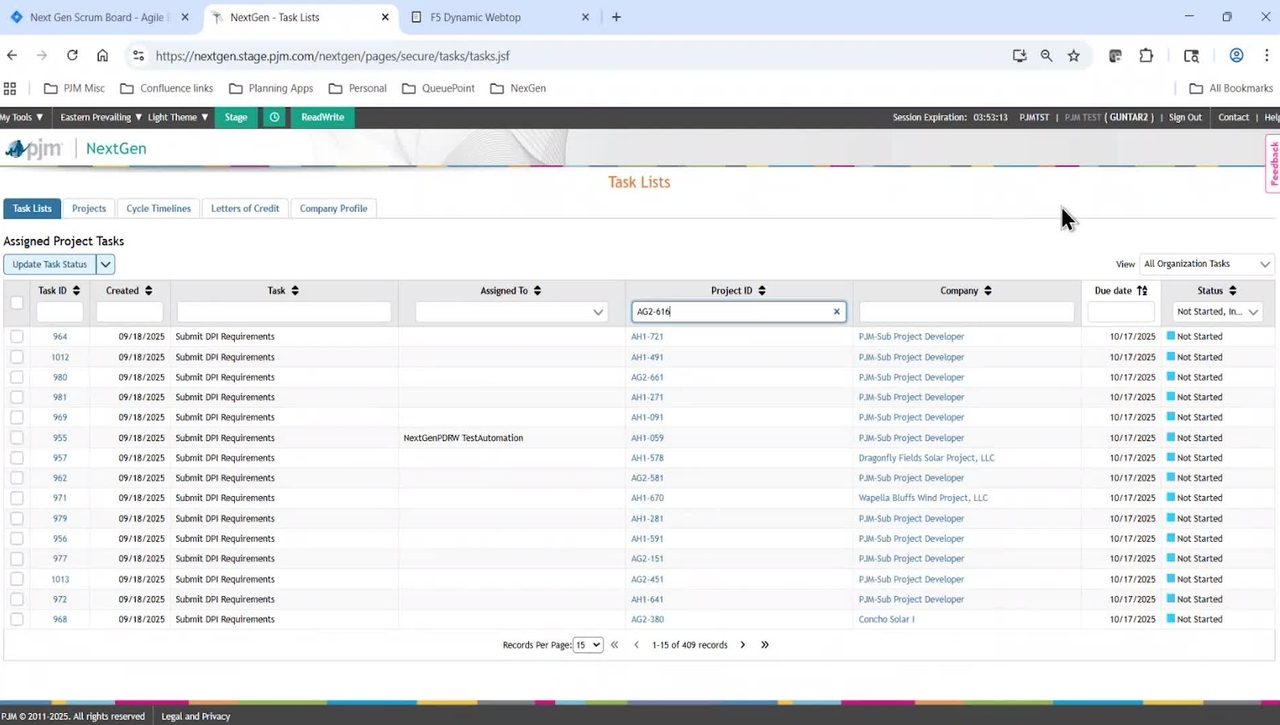Click the Update Task Status button
This screenshot has width=1280, height=725.
50,264
